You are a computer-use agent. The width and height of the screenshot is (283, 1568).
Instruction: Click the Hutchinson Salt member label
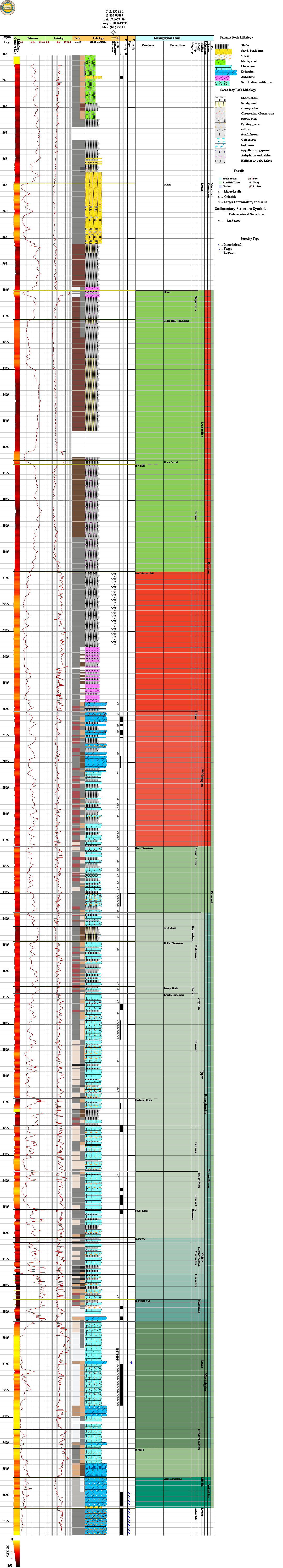click(x=145, y=573)
